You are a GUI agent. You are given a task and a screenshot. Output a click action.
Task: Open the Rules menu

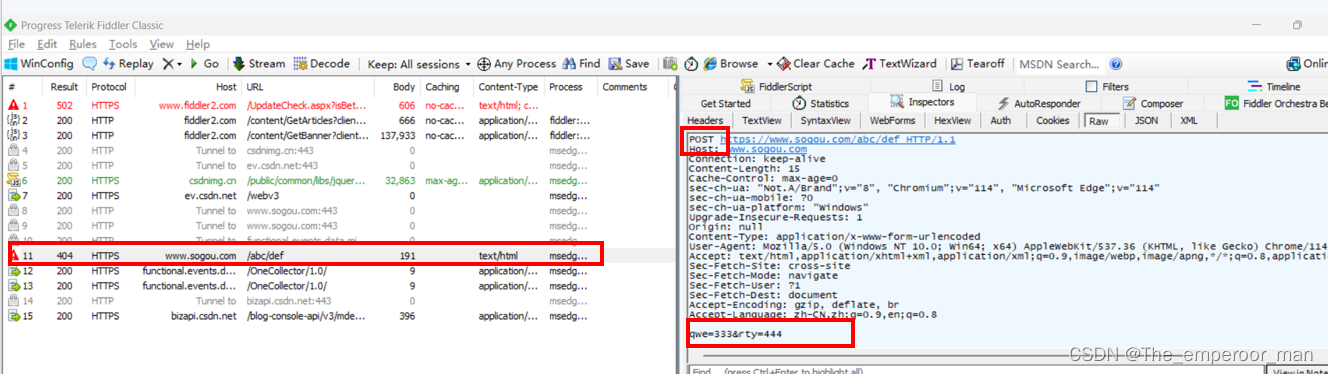(x=83, y=44)
